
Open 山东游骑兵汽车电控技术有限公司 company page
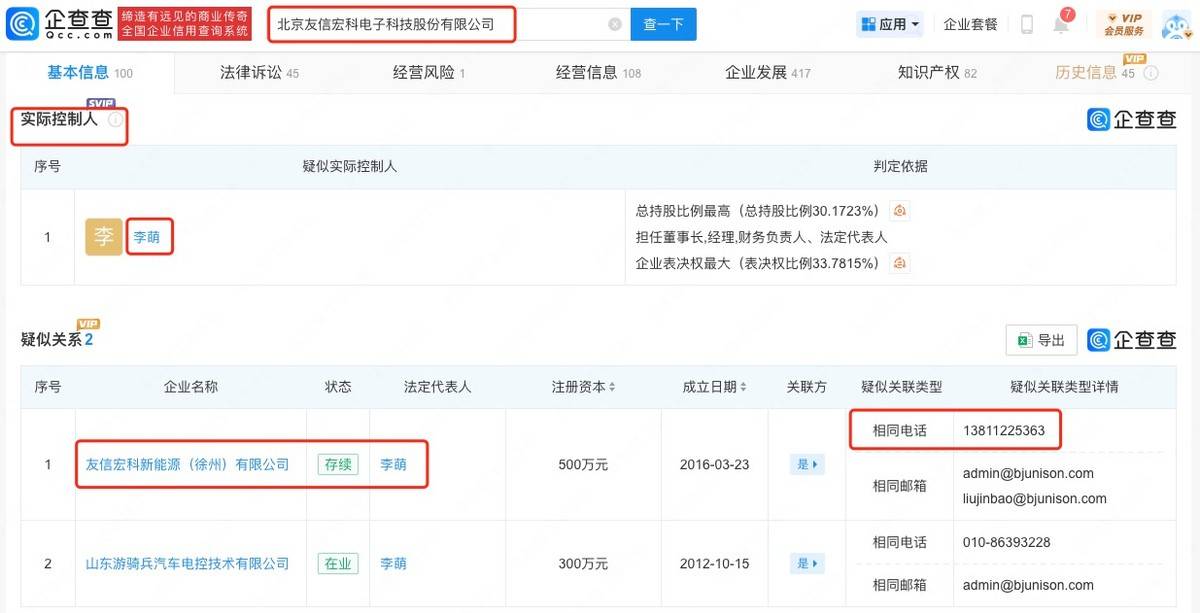pos(188,564)
